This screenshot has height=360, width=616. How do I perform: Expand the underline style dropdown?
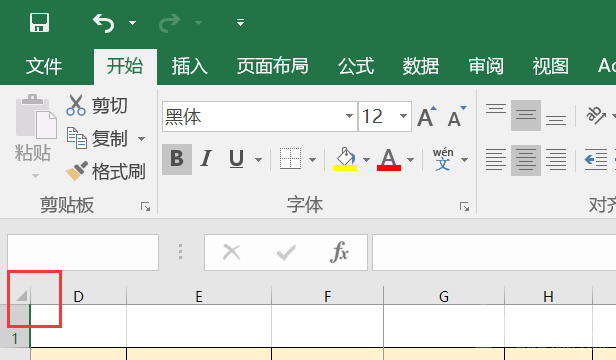(258, 160)
